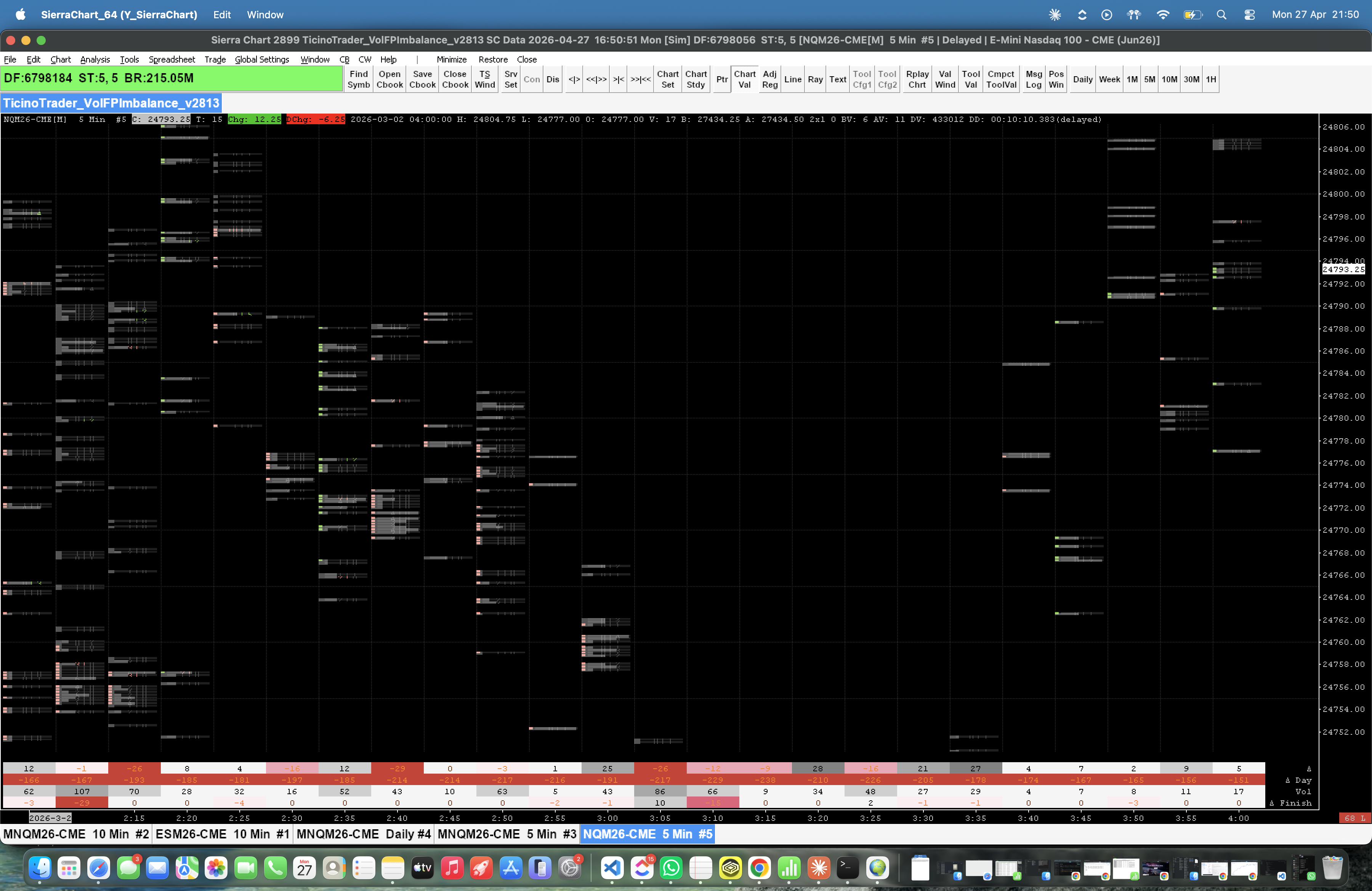The width and height of the screenshot is (1372, 891).
Task: Toggle the Chart Val tool
Action: coord(744,79)
